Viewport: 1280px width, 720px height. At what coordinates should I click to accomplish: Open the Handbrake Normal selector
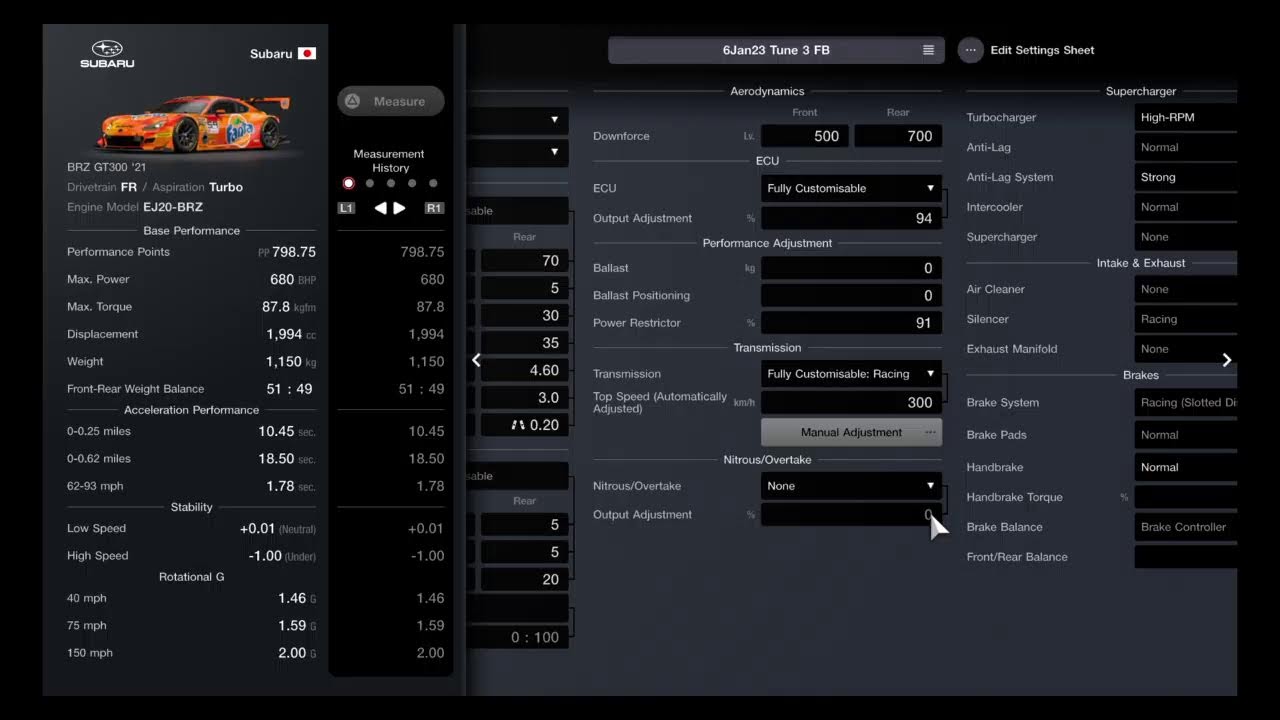1185,467
